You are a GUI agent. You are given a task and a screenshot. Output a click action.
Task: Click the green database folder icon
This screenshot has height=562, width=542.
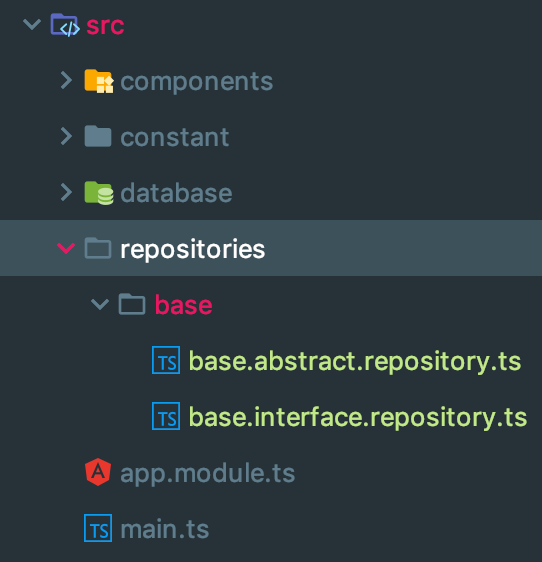[99, 193]
